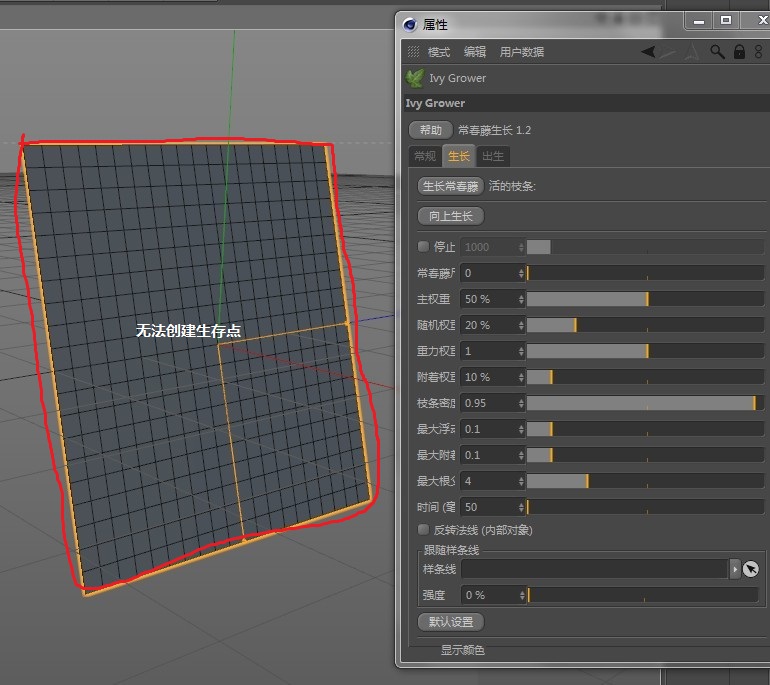Screen dimensions: 770x685
Task: Open the 样条线 field arrow menu
Action: tap(735, 569)
